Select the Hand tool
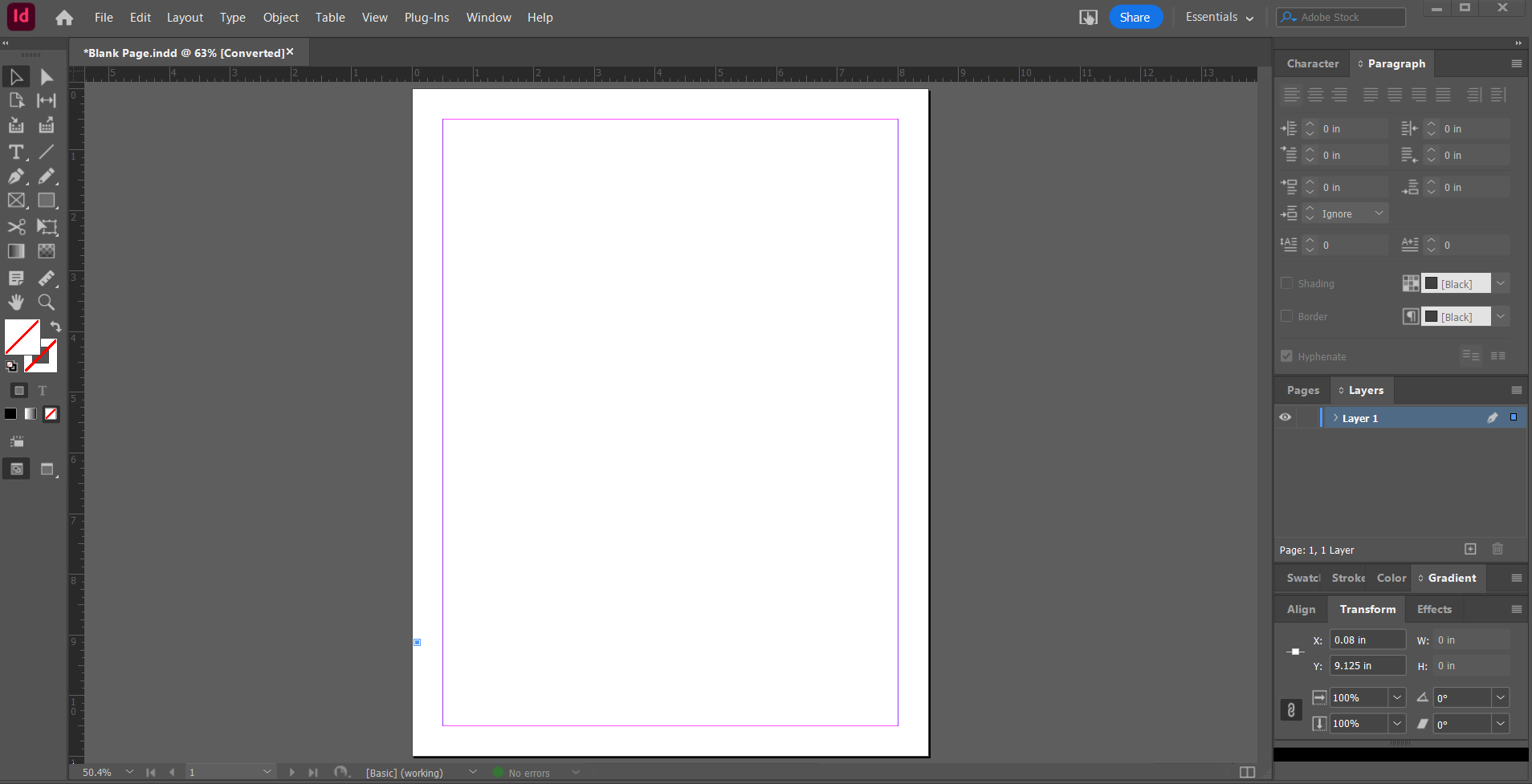Screen dimensions: 1532x784 pos(15,303)
